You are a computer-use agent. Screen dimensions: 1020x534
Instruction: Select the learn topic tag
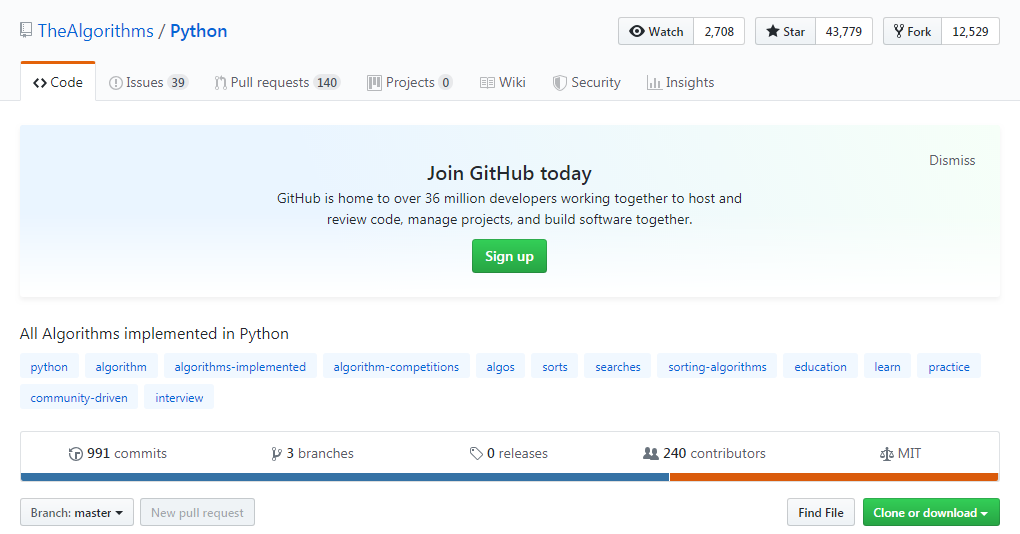pos(887,366)
